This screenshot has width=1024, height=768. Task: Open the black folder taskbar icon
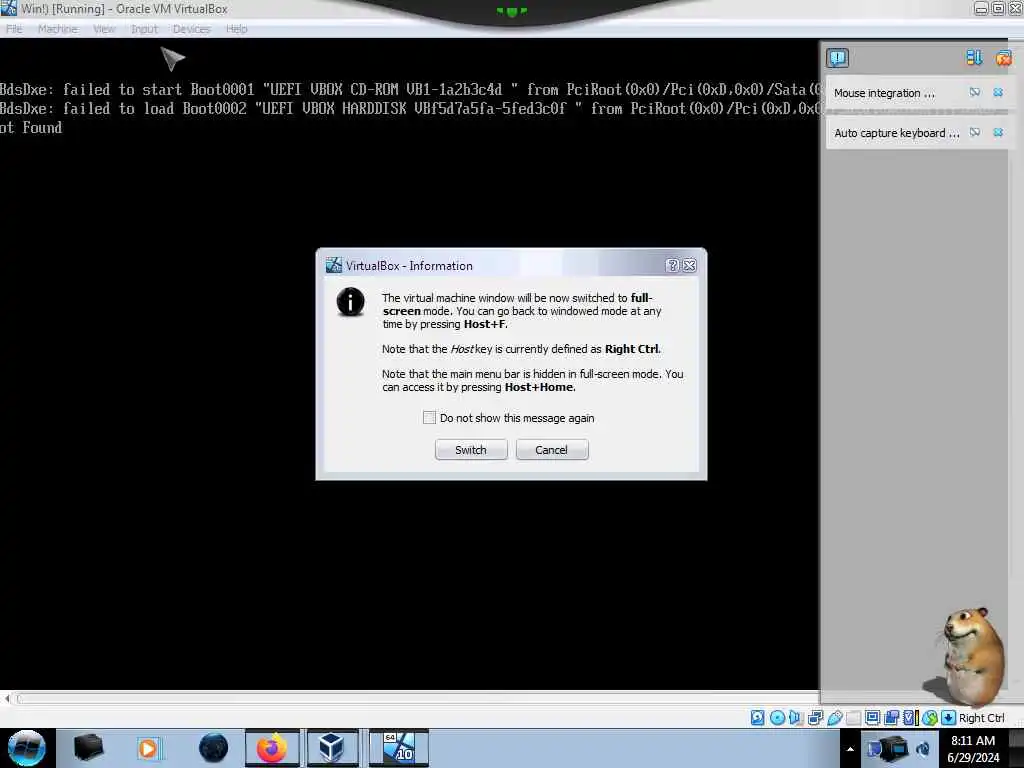click(x=88, y=748)
